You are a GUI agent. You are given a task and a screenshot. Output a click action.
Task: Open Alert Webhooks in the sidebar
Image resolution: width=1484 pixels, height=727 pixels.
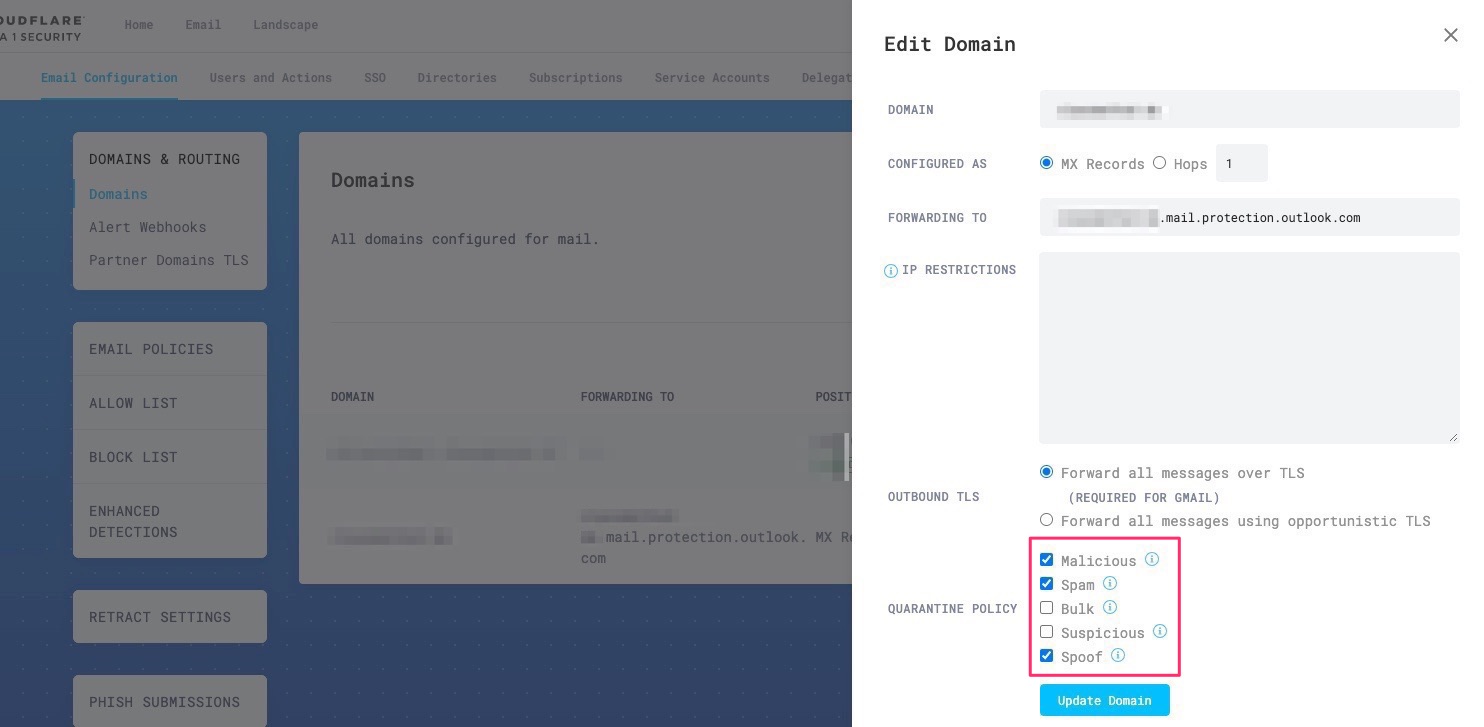point(147,227)
